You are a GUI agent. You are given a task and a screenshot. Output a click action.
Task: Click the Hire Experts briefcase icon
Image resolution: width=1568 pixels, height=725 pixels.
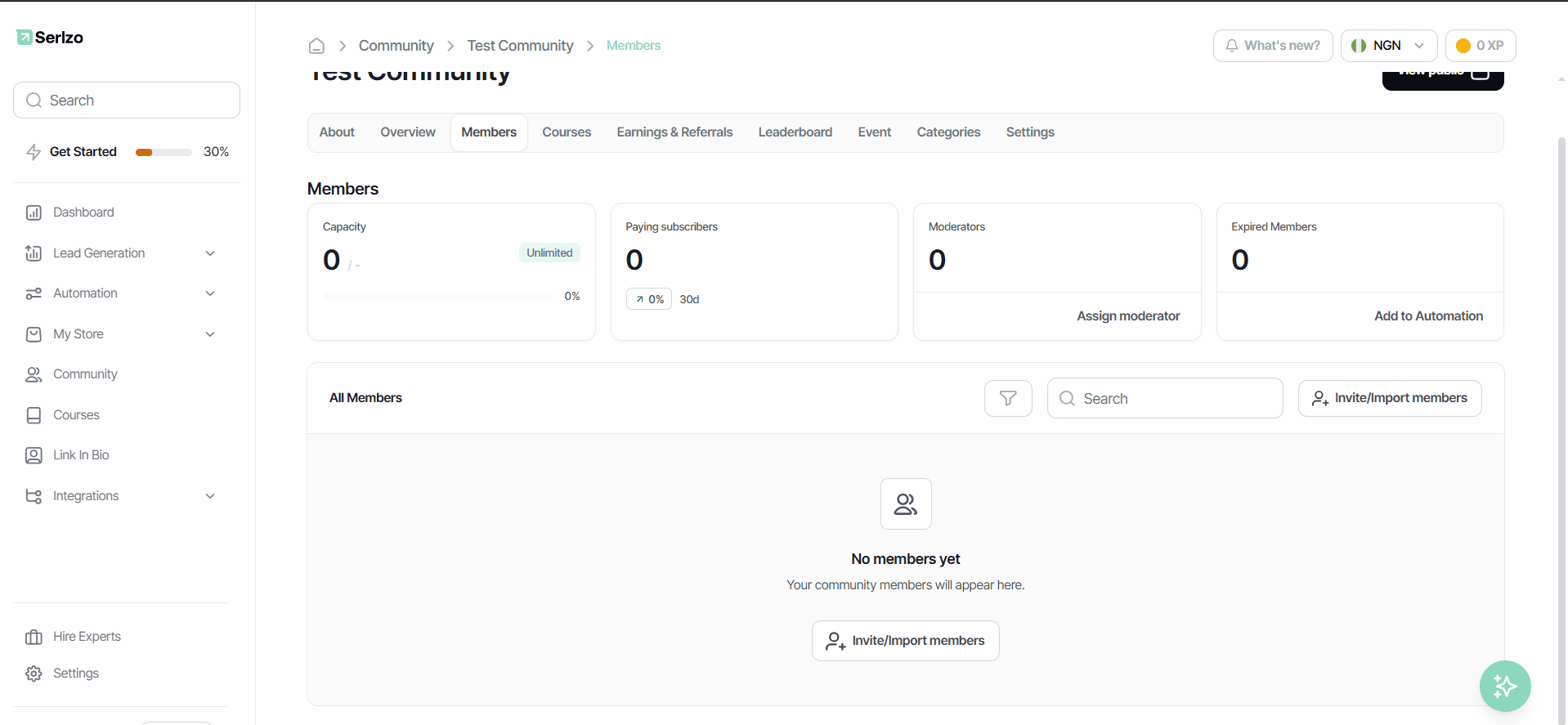34,637
